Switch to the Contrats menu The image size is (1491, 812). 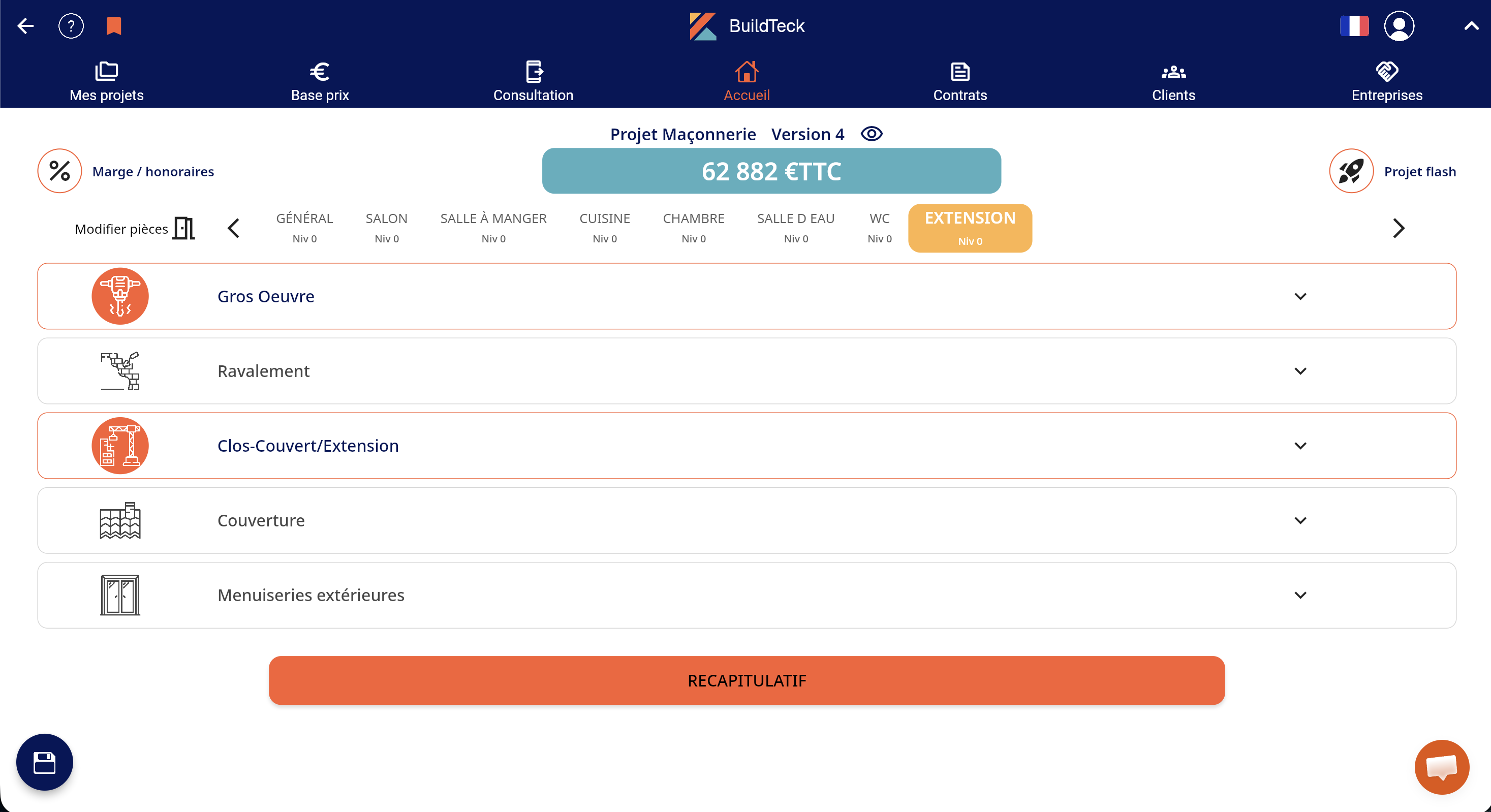point(959,81)
